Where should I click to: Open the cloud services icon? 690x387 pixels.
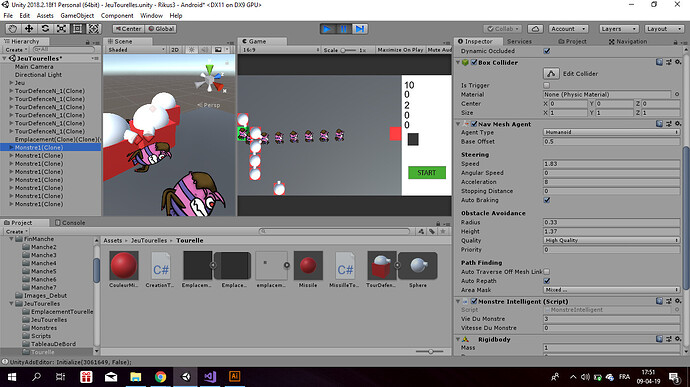[x=535, y=29]
